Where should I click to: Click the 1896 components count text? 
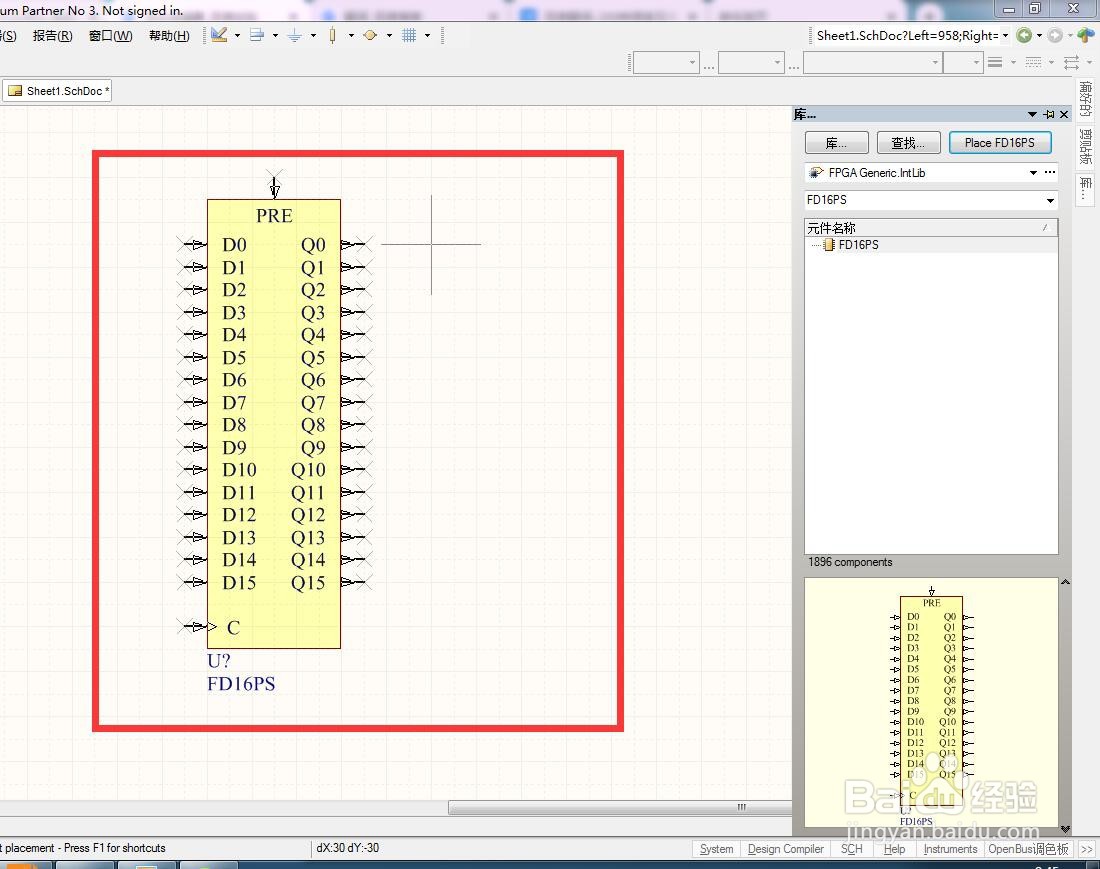pos(850,562)
